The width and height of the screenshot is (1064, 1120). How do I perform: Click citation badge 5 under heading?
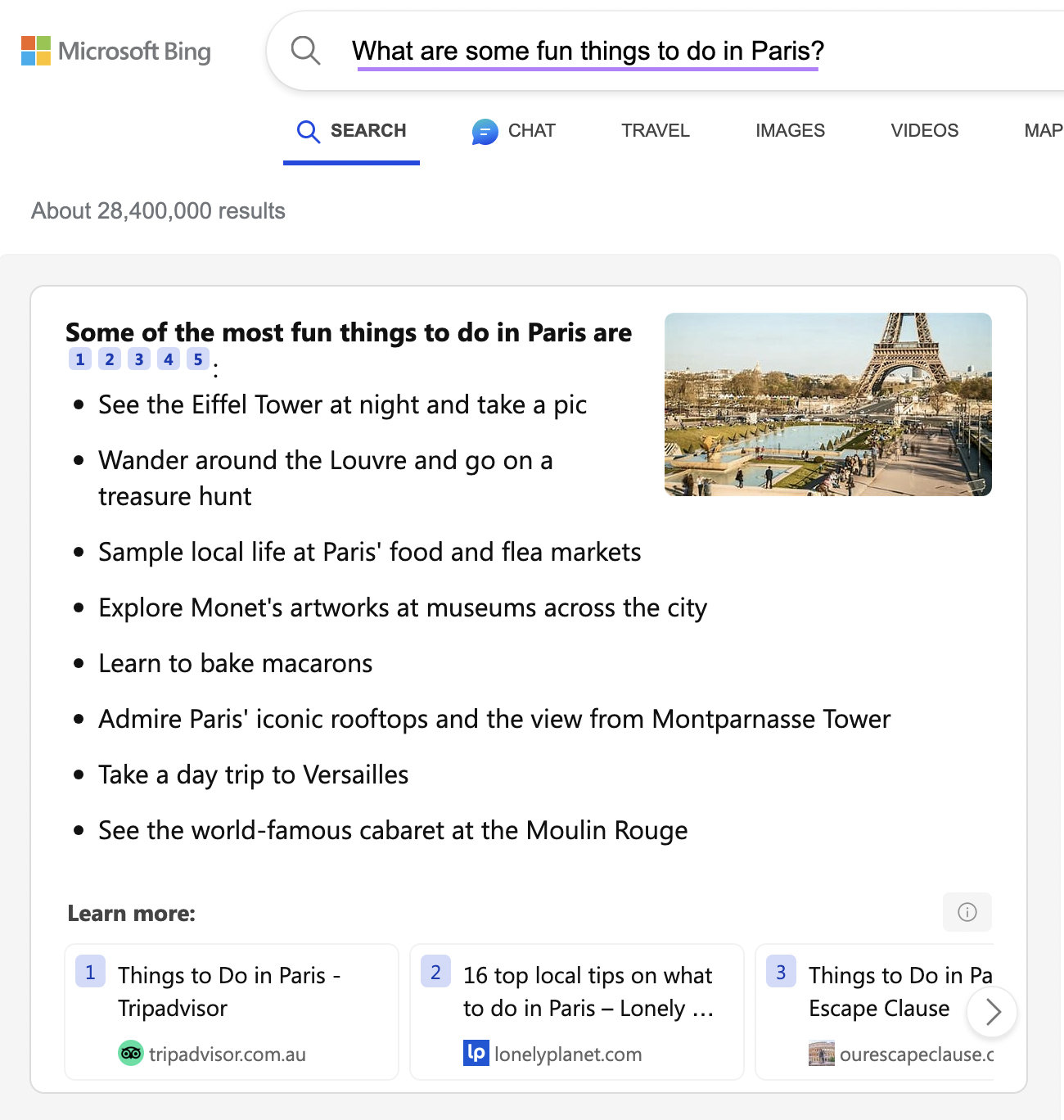coord(198,359)
